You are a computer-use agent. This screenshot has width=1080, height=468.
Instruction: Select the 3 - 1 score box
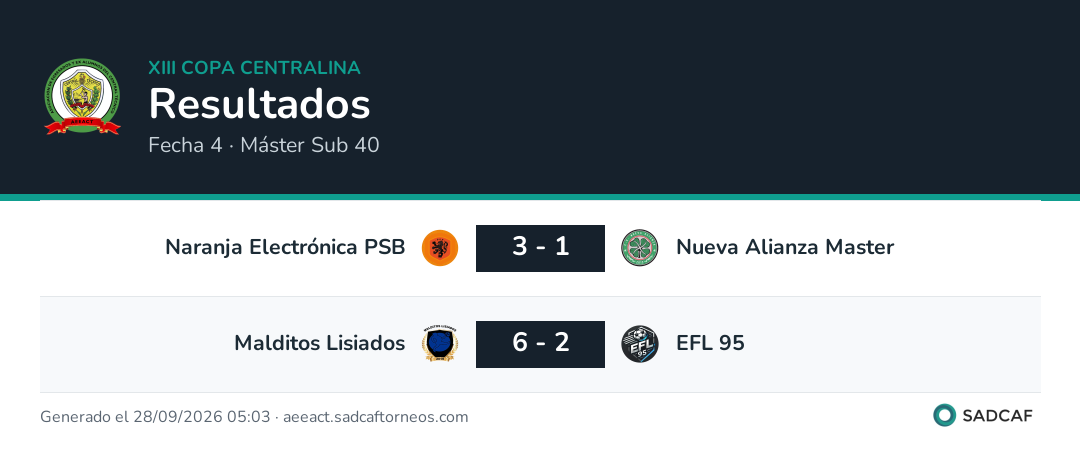click(x=541, y=248)
